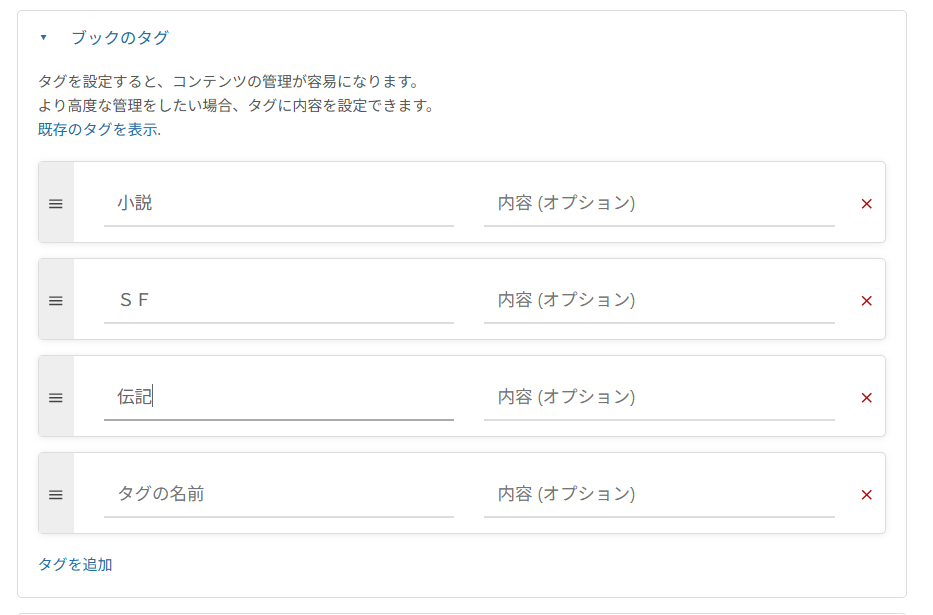
Task: Remove the 小説 tag with red X
Action: [x=866, y=203]
